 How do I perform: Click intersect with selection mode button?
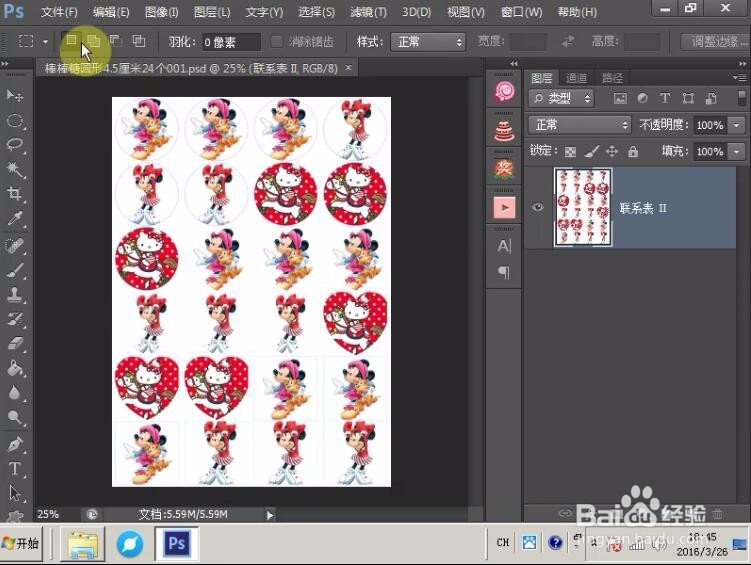point(138,41)
